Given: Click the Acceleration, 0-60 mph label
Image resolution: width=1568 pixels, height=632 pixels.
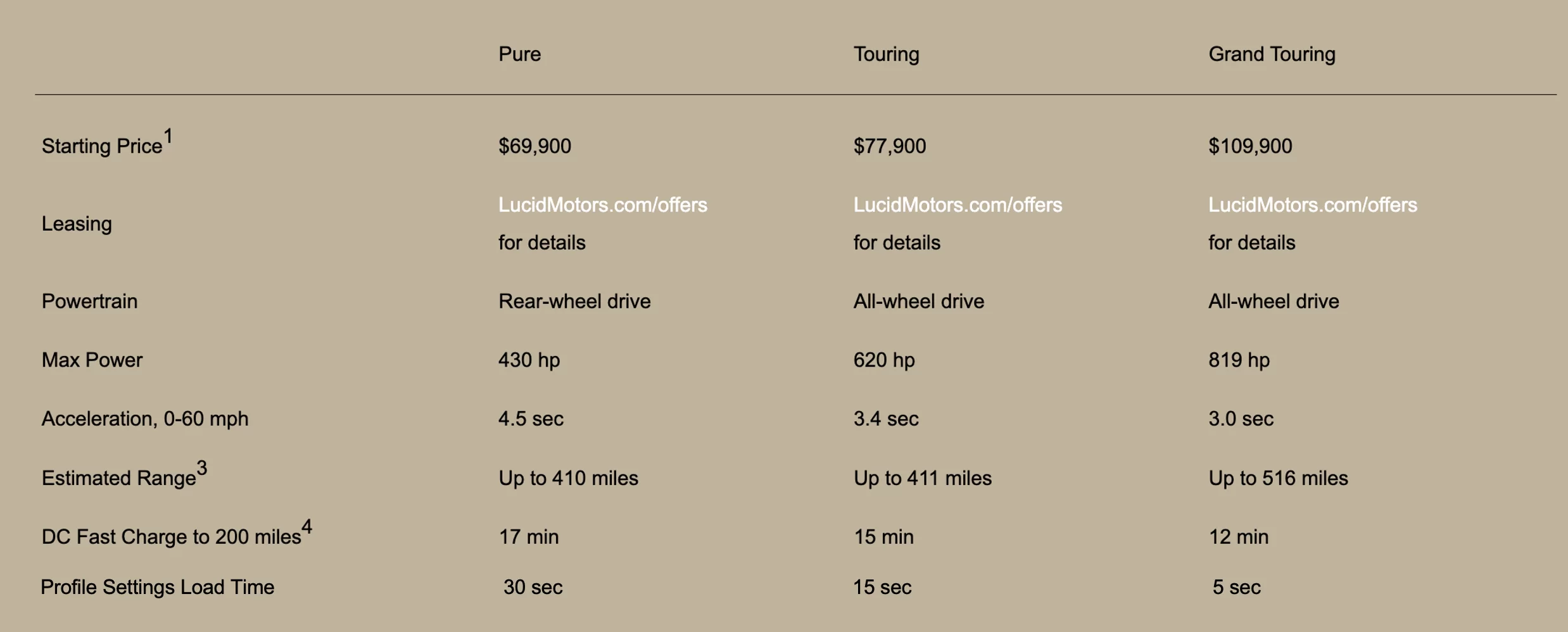Looking at the screenshot, I should tap(145, 419).
